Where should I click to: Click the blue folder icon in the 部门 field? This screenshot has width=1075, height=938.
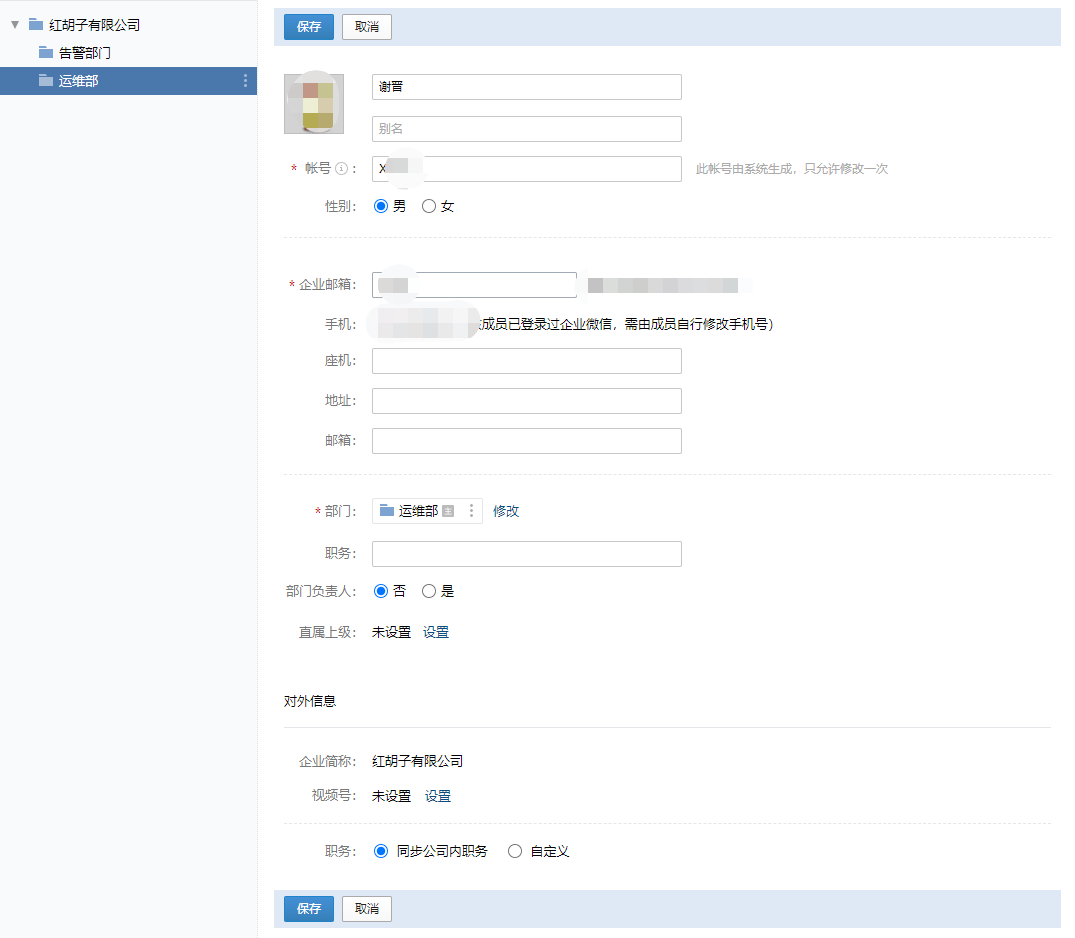pyautogui.click(x=389, y=510)
